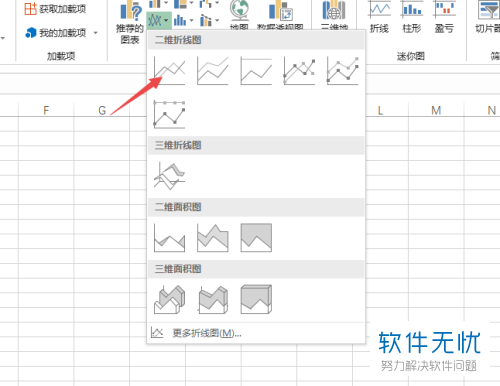Click the dropdown arrow at ribbon's left edge
500x386 pixels.
coord(3,38)
